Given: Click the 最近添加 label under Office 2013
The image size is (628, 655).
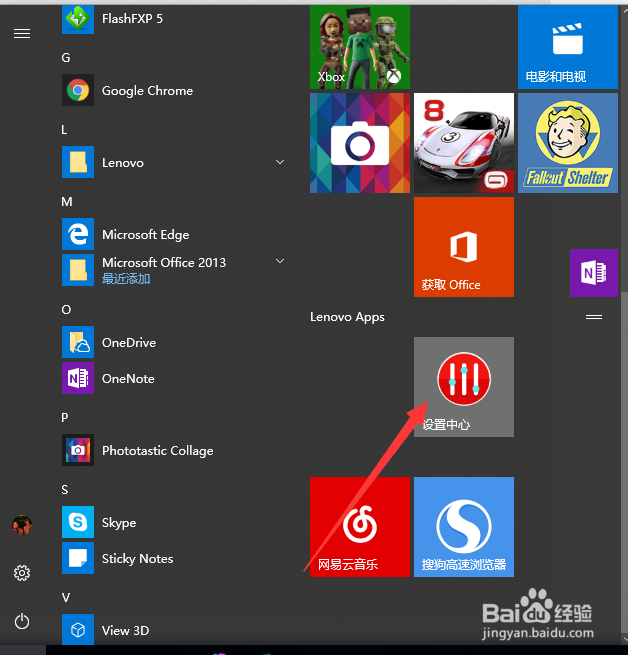Looking at the screenshot, I should pyautogui.click(x=126, y=279).
